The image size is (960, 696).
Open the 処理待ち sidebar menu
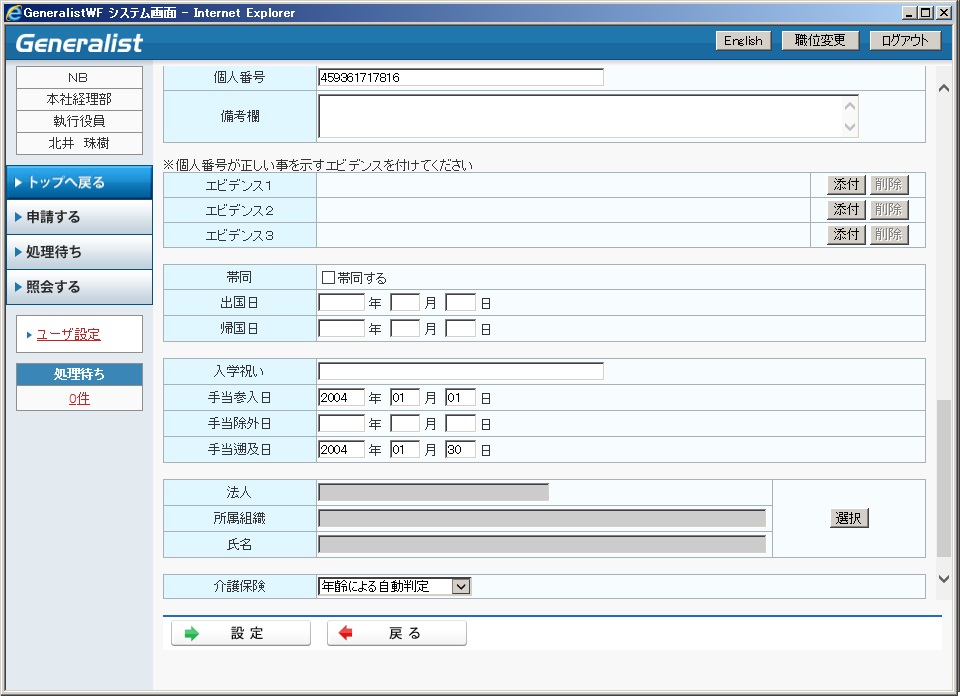click(79, 252)
